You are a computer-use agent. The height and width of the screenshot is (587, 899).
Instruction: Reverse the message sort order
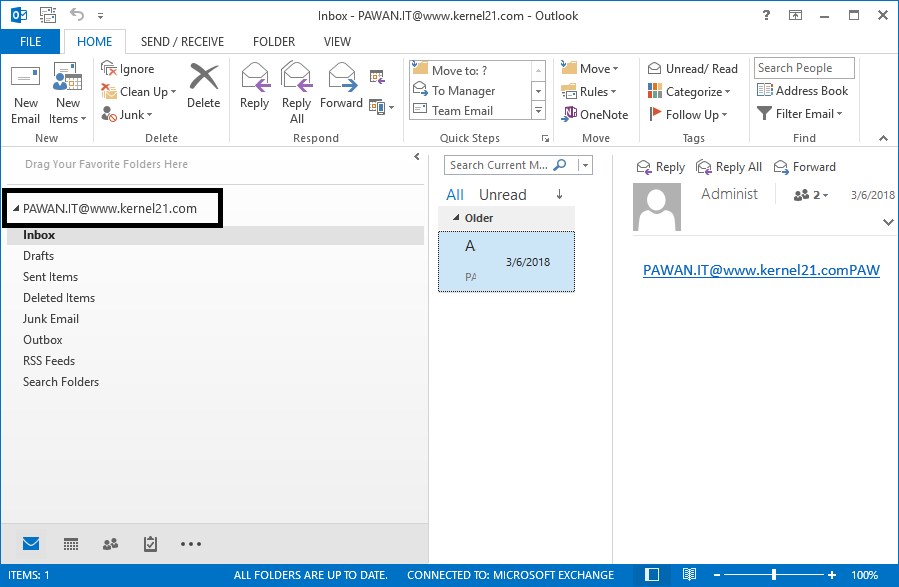point(560,195)
